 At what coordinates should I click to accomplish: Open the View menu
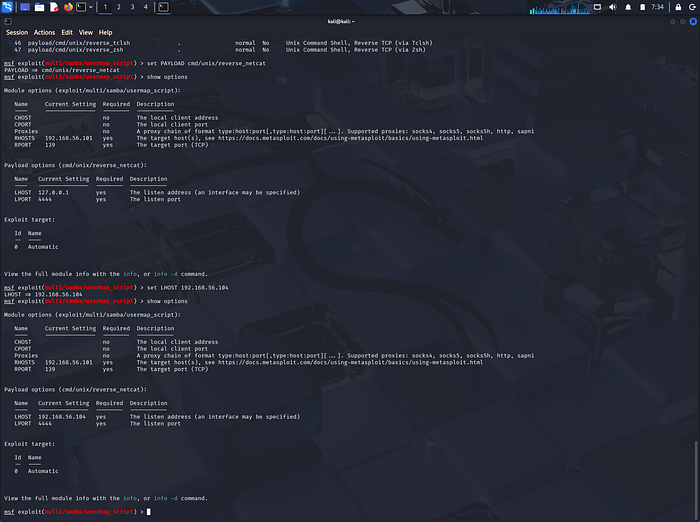(86, 33)
